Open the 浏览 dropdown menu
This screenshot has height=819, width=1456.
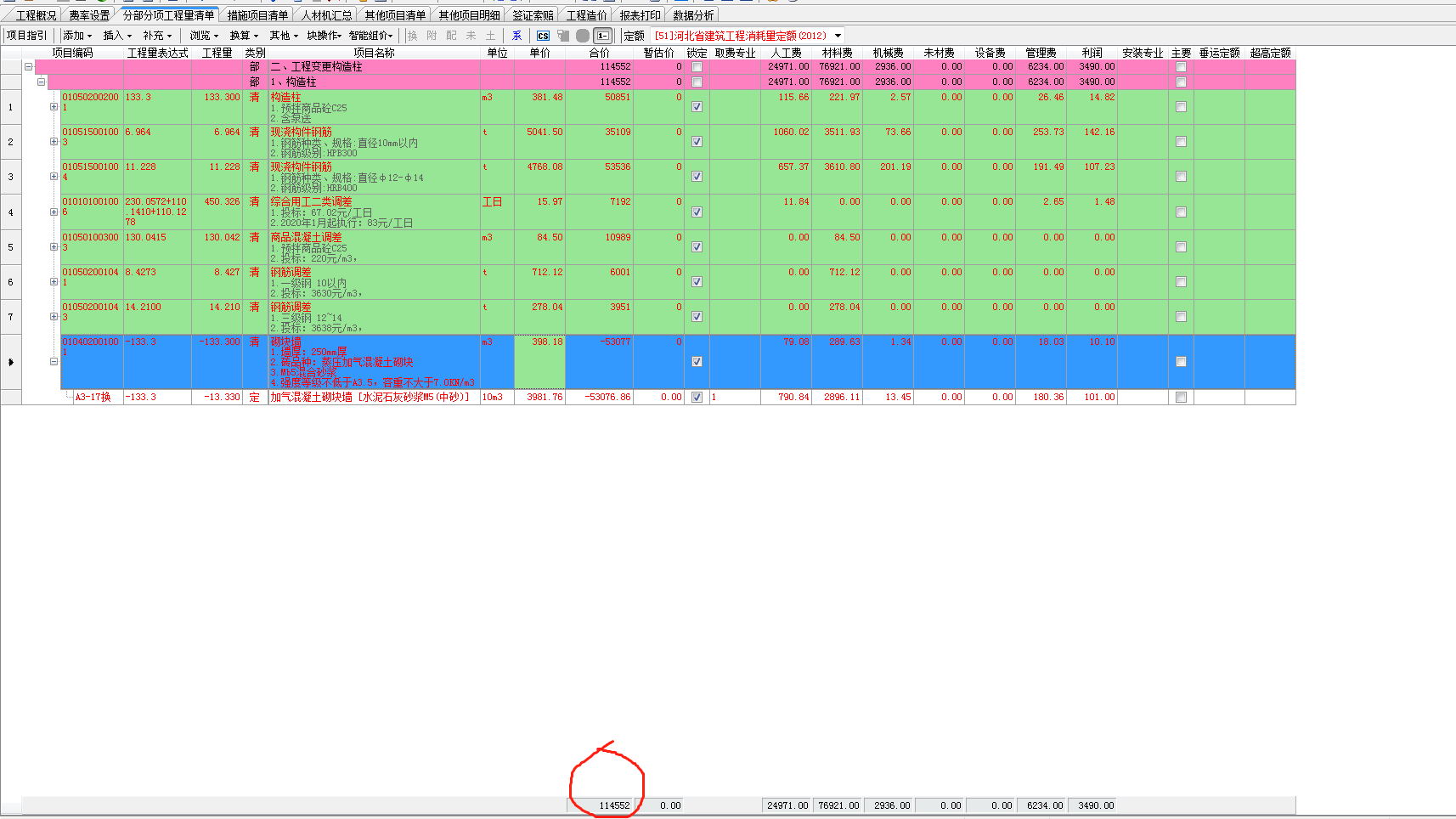tap(204, 36)
